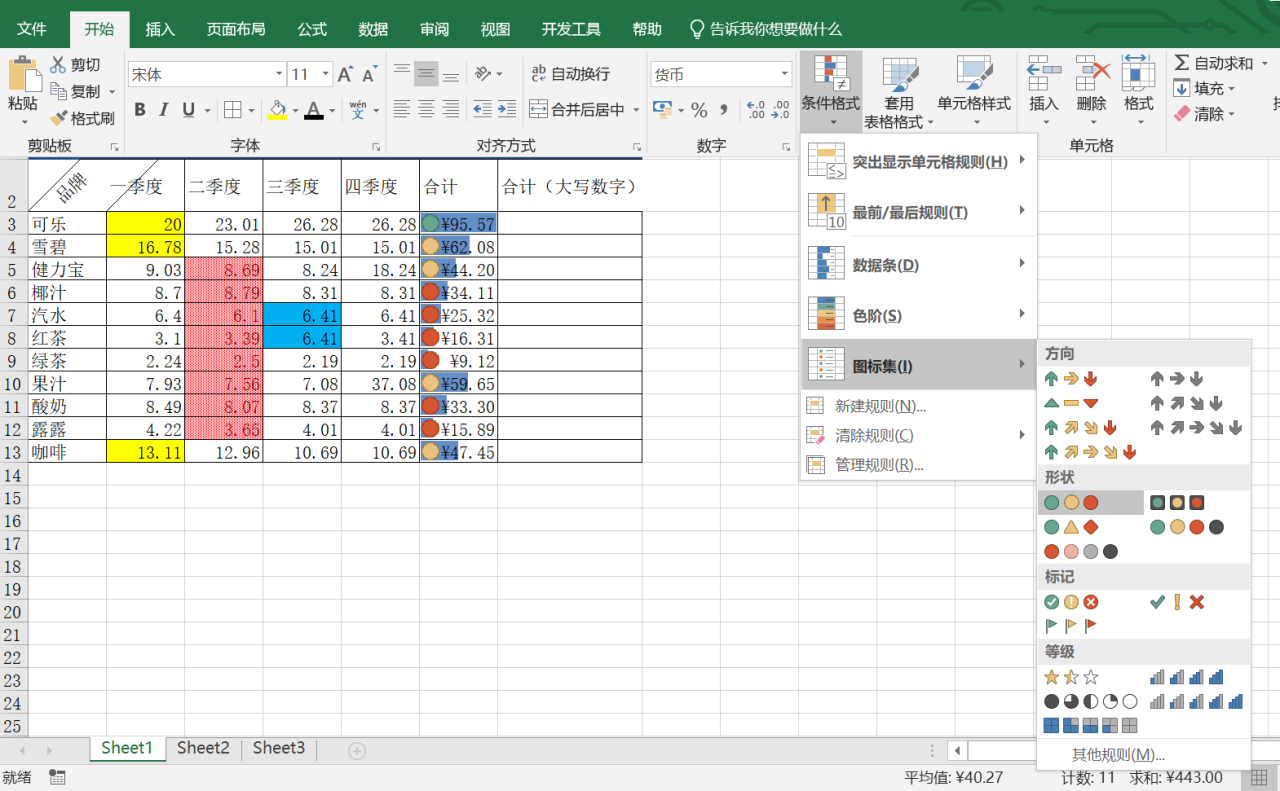Viewport: 1280px width, 791px height.
Task: Toggle italic formatting
Action: click(x=164, y=110)
